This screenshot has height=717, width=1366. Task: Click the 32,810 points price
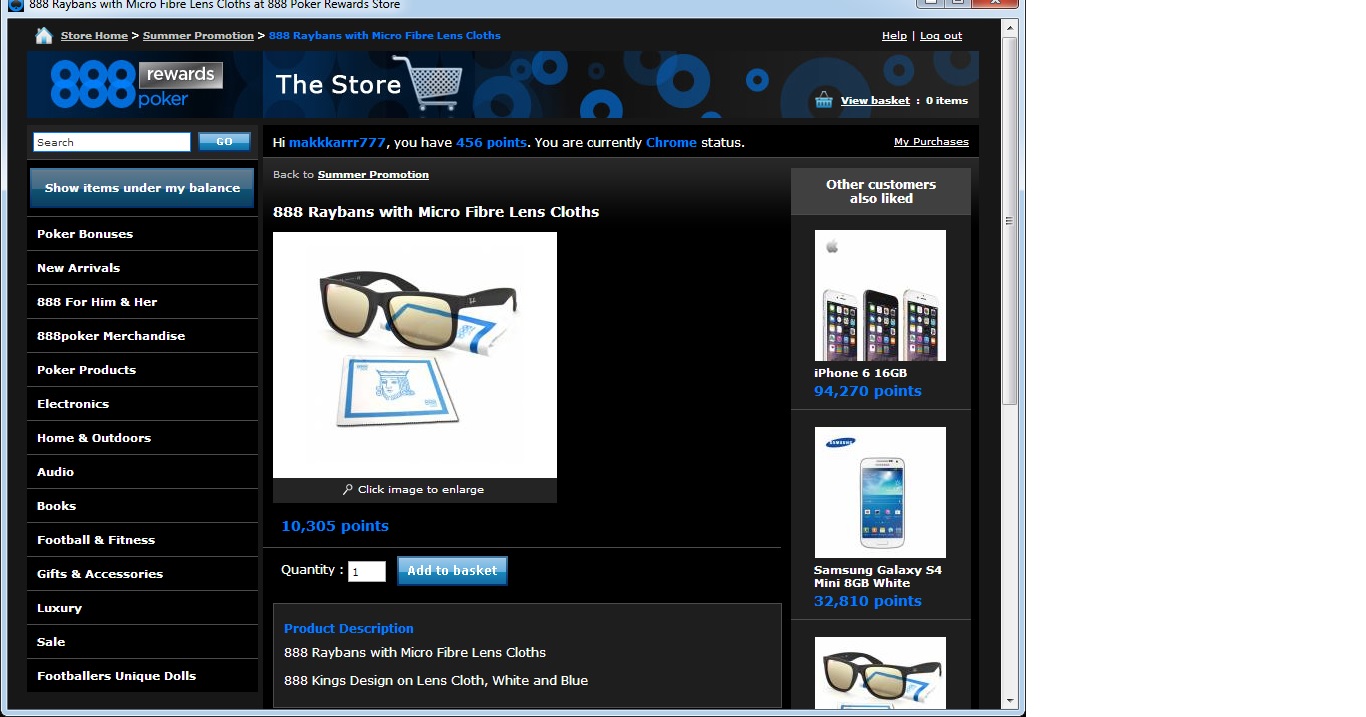coord(868,601)
